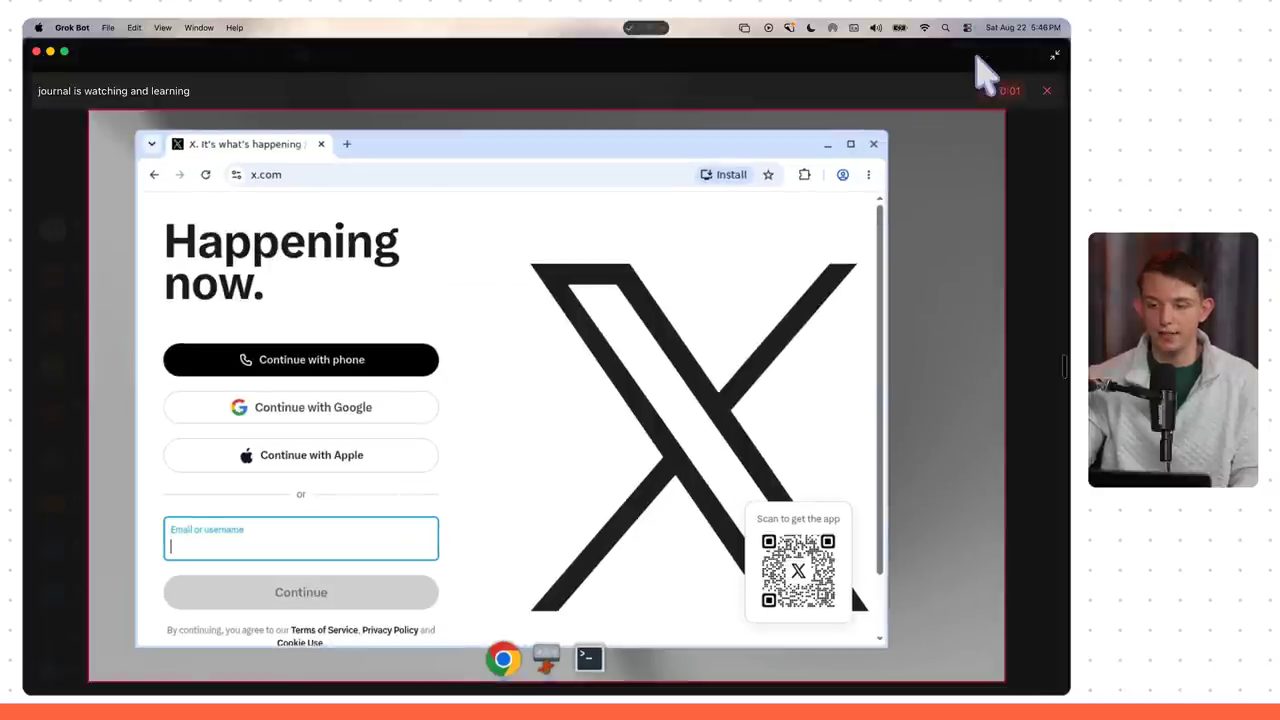Select Continue with Apple
Viewport: 1280px width, 720px height.
point(301,455)
